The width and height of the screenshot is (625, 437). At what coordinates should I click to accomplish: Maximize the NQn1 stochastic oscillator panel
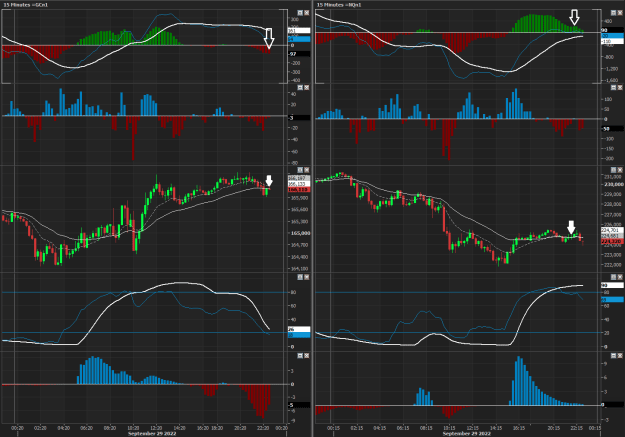click(613, 277)
